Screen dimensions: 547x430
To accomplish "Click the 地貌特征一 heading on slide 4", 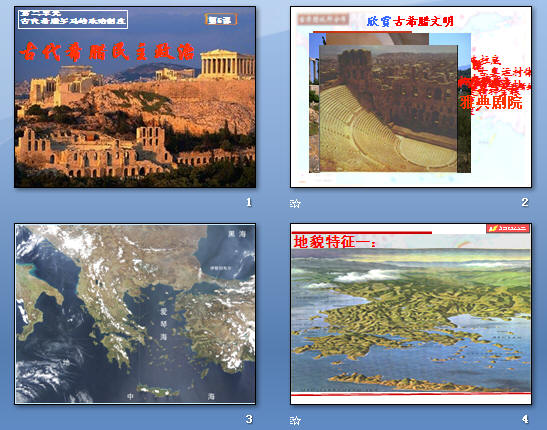I will pos(334,242).
